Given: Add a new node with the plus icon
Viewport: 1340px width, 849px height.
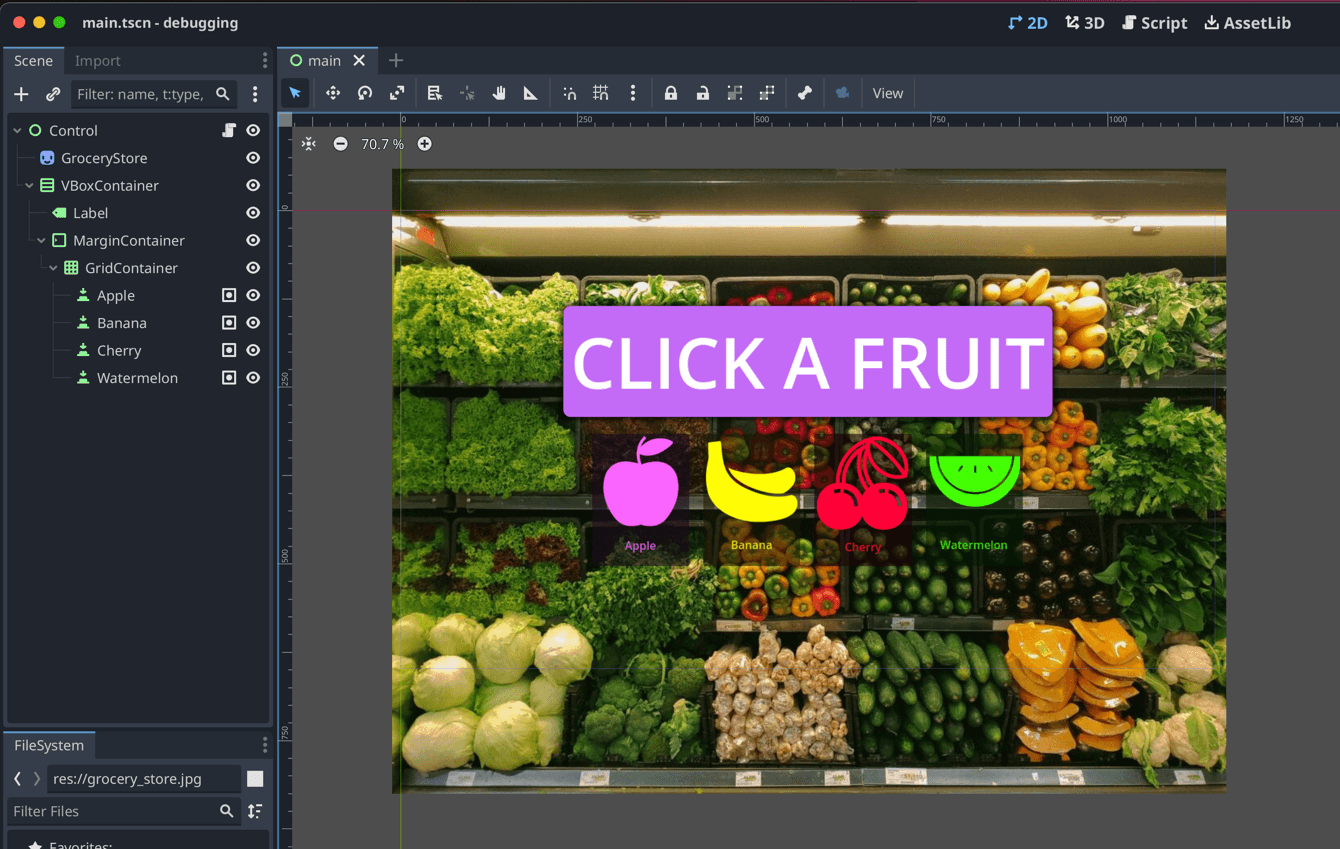Looking at the screenshot, I should tap(21, 93).
